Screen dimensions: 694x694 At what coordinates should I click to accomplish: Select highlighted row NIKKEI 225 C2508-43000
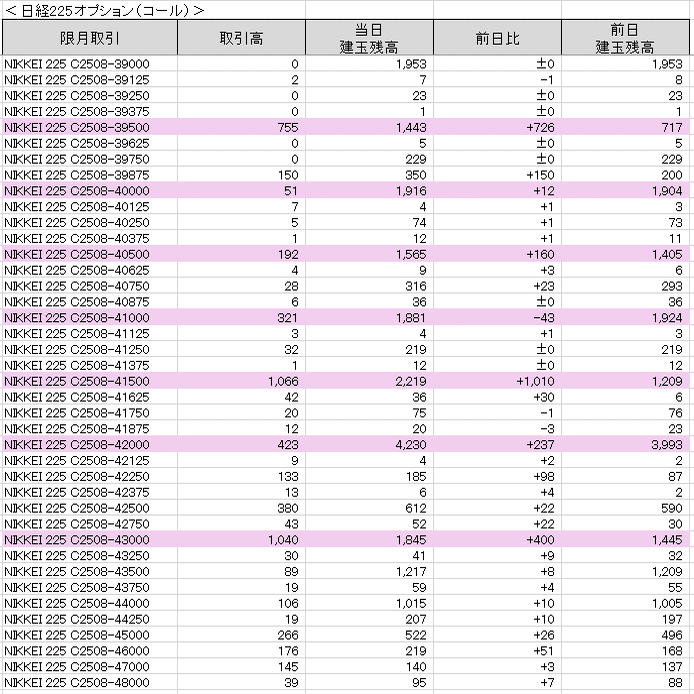[x=346, y=540]
